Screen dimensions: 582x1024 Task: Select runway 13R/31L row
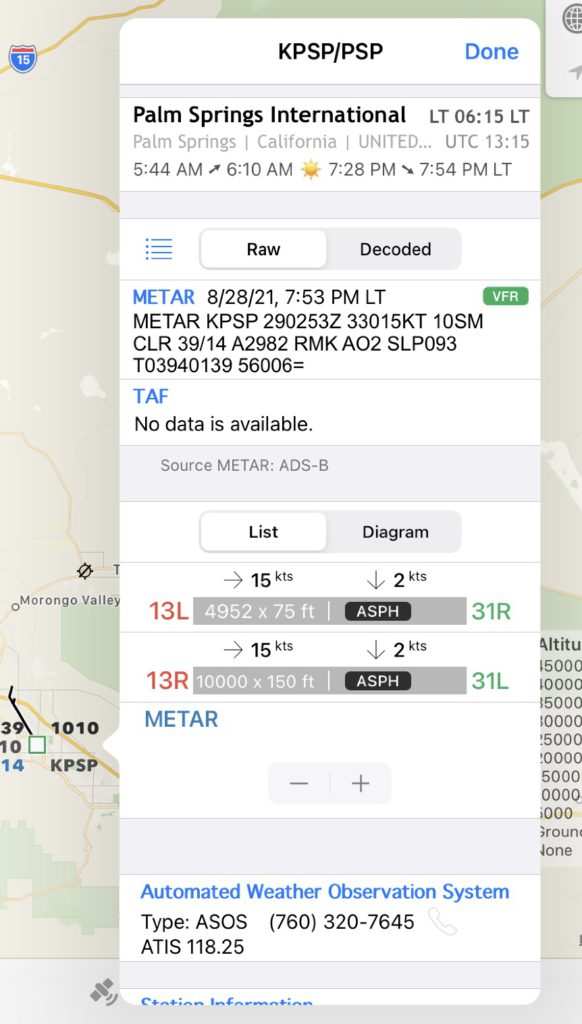pos(330,667)
